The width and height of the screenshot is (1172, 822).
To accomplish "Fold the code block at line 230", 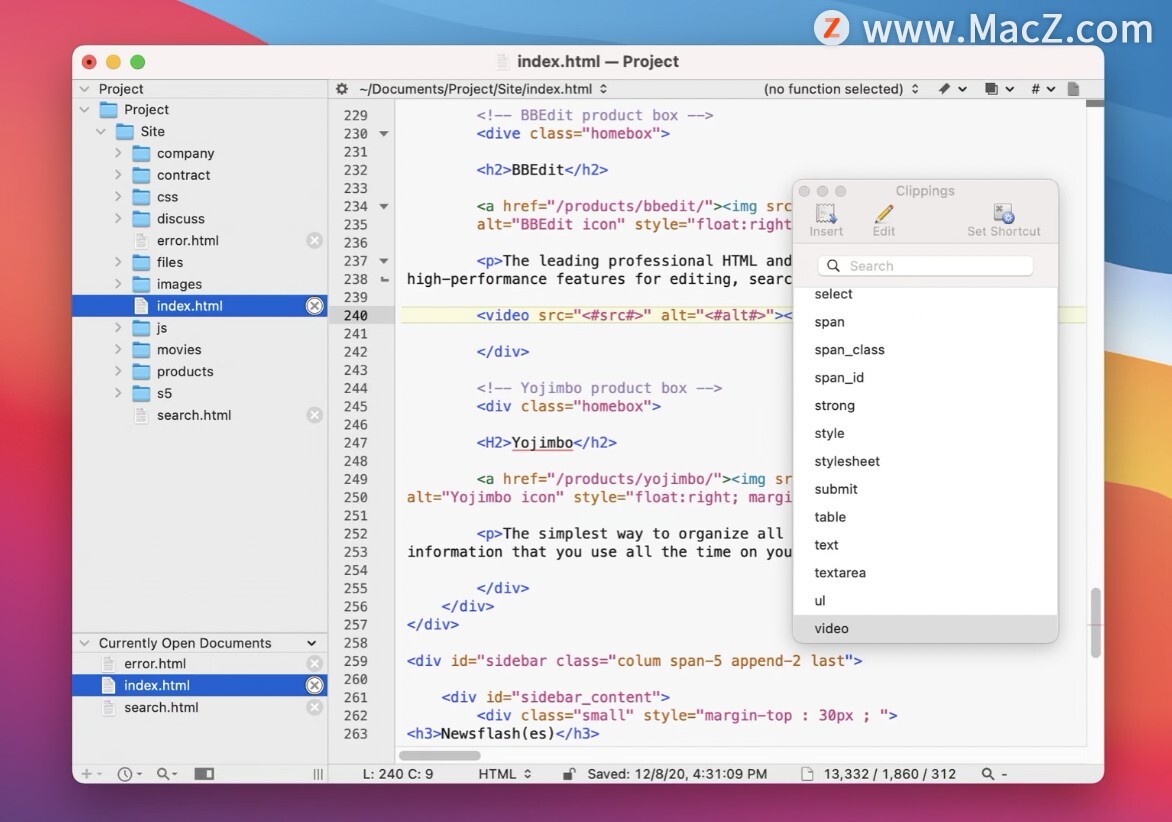I will (x=384, y=134).
